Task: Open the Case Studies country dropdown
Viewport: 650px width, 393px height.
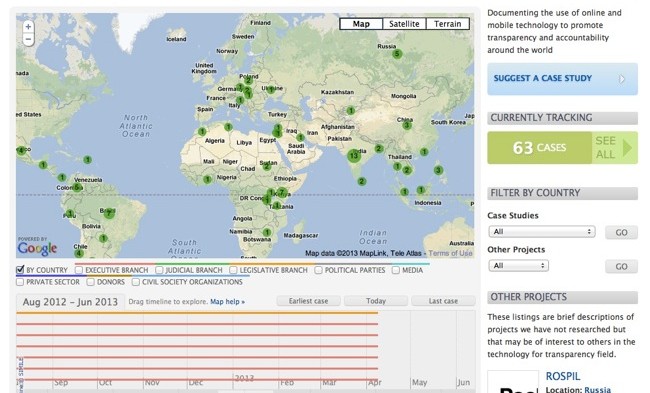Action: pos(542,231)
